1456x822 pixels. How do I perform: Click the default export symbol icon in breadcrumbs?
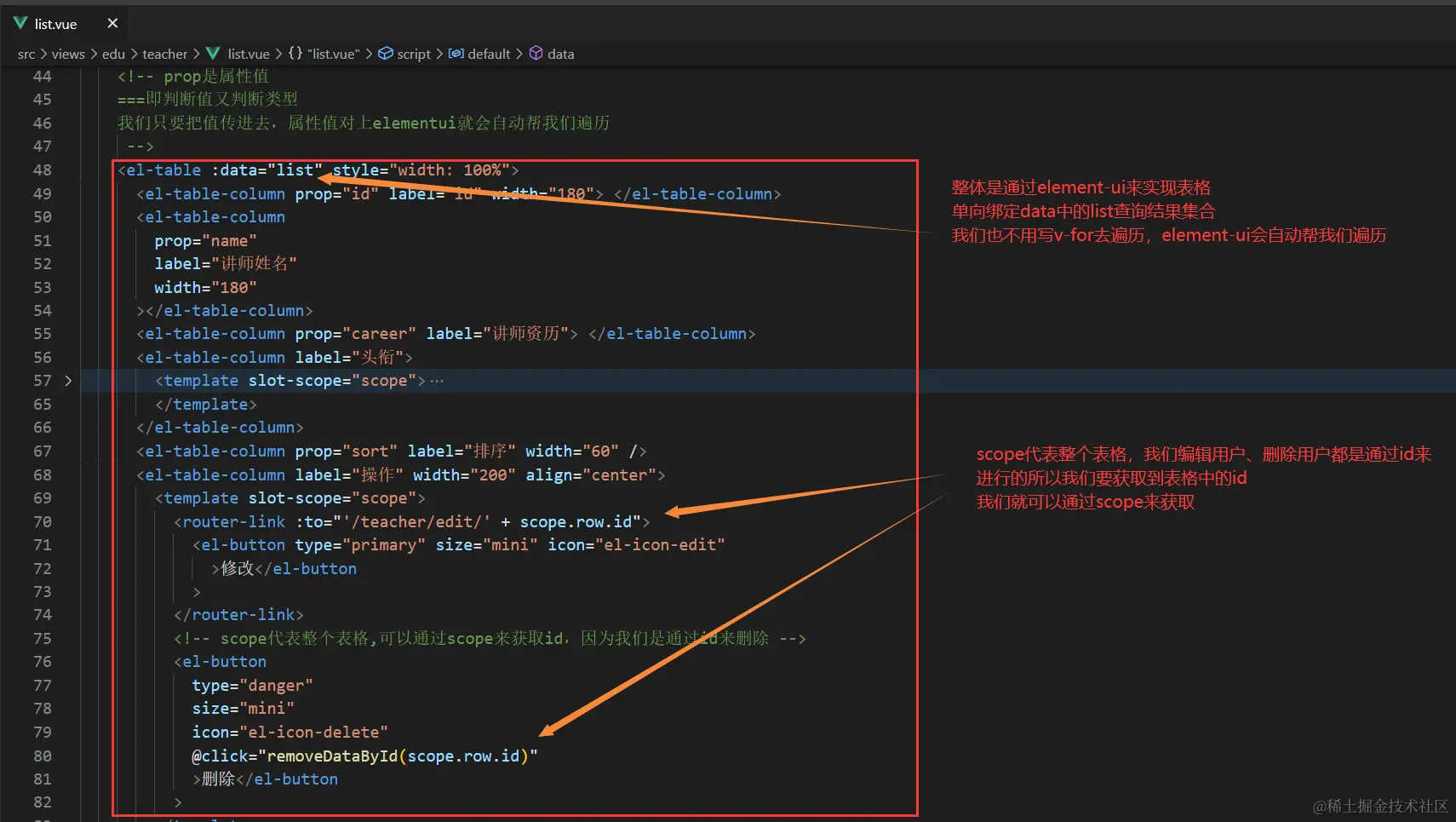456,54
